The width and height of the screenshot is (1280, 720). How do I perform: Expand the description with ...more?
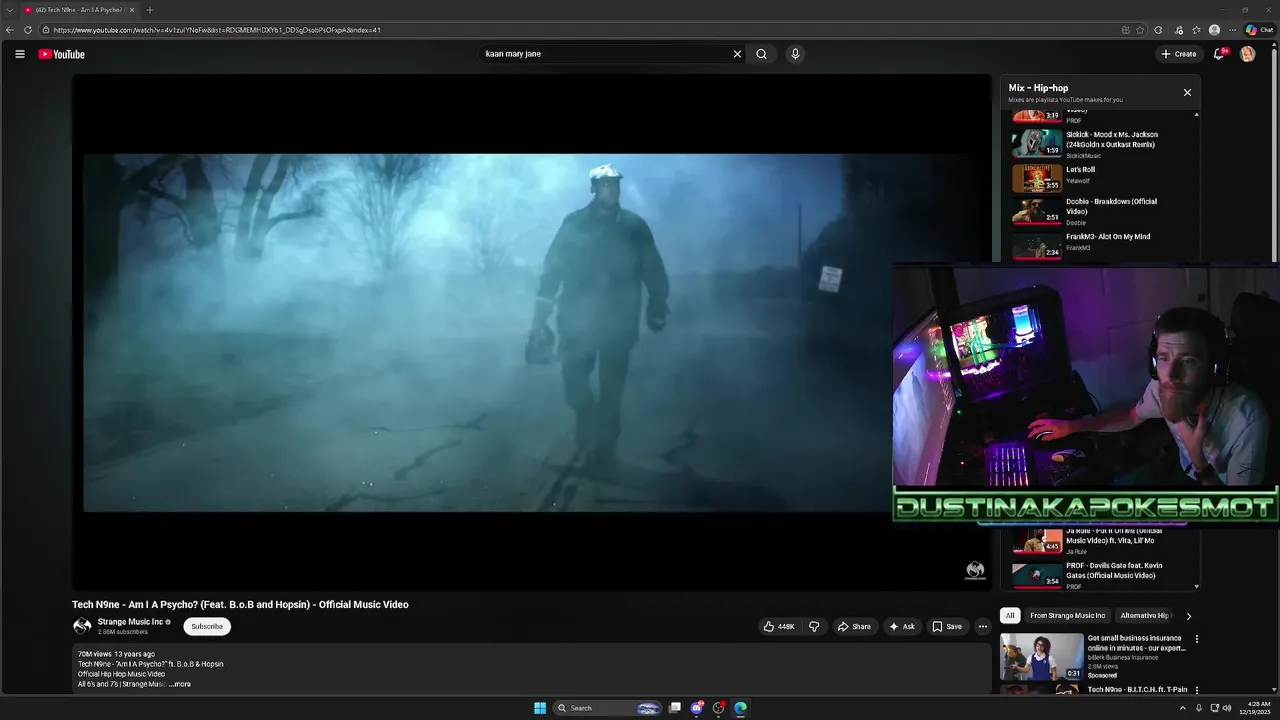click(x=180, y=684)
